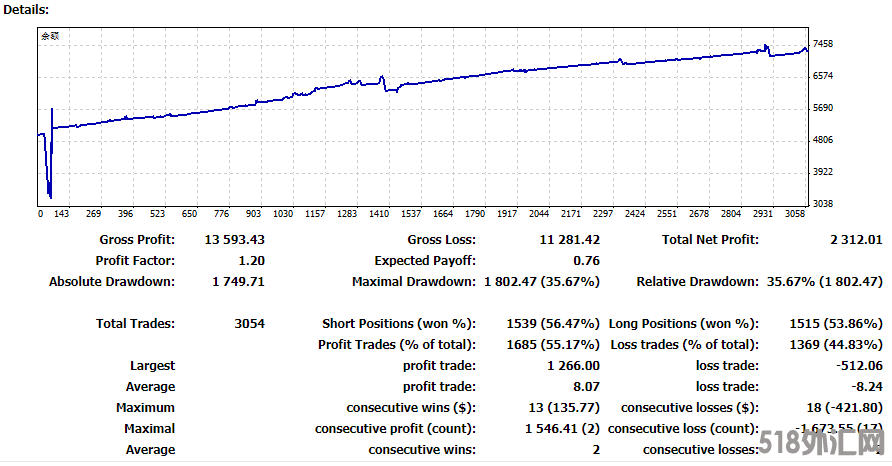The width and height of the screenshot is (892, 466).
Task: Select Absolute Drawdown value 1 749.71
Action: click(x=238, y=282)
